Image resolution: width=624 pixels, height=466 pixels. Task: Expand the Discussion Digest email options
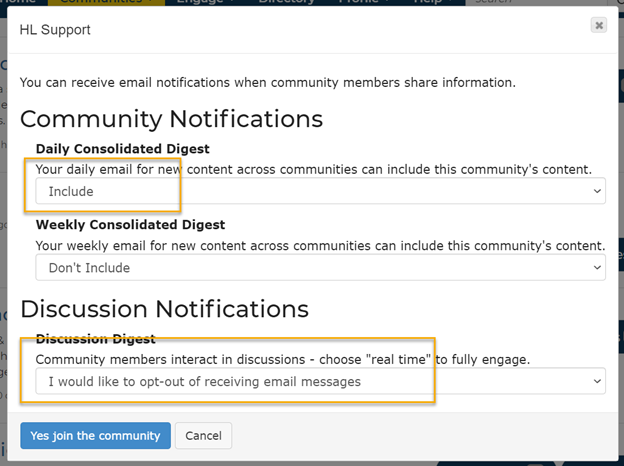click(x=320, y=381)
